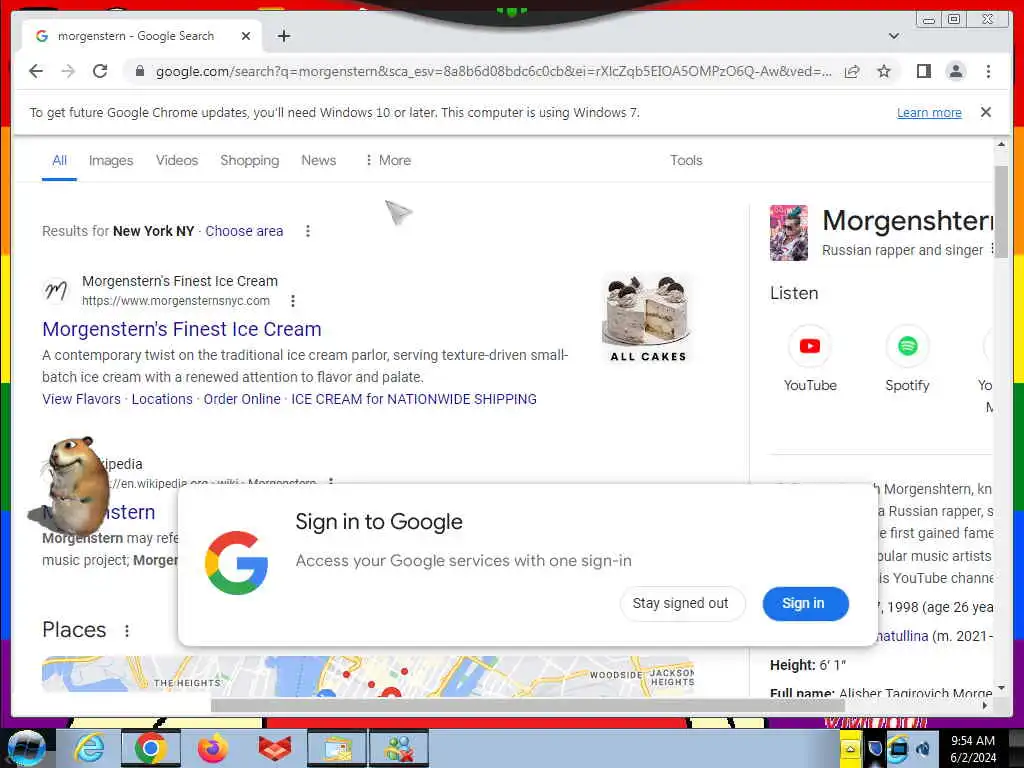
Task: Click the Places map preview
Action: pos(367,675)
